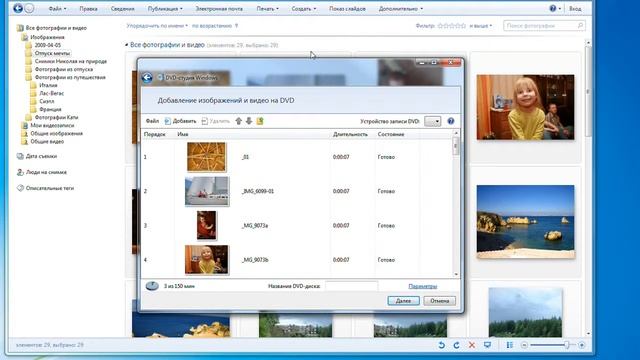Click Вход sign-in button
Viewport: 640px width, 360px height.
[575, 9]
